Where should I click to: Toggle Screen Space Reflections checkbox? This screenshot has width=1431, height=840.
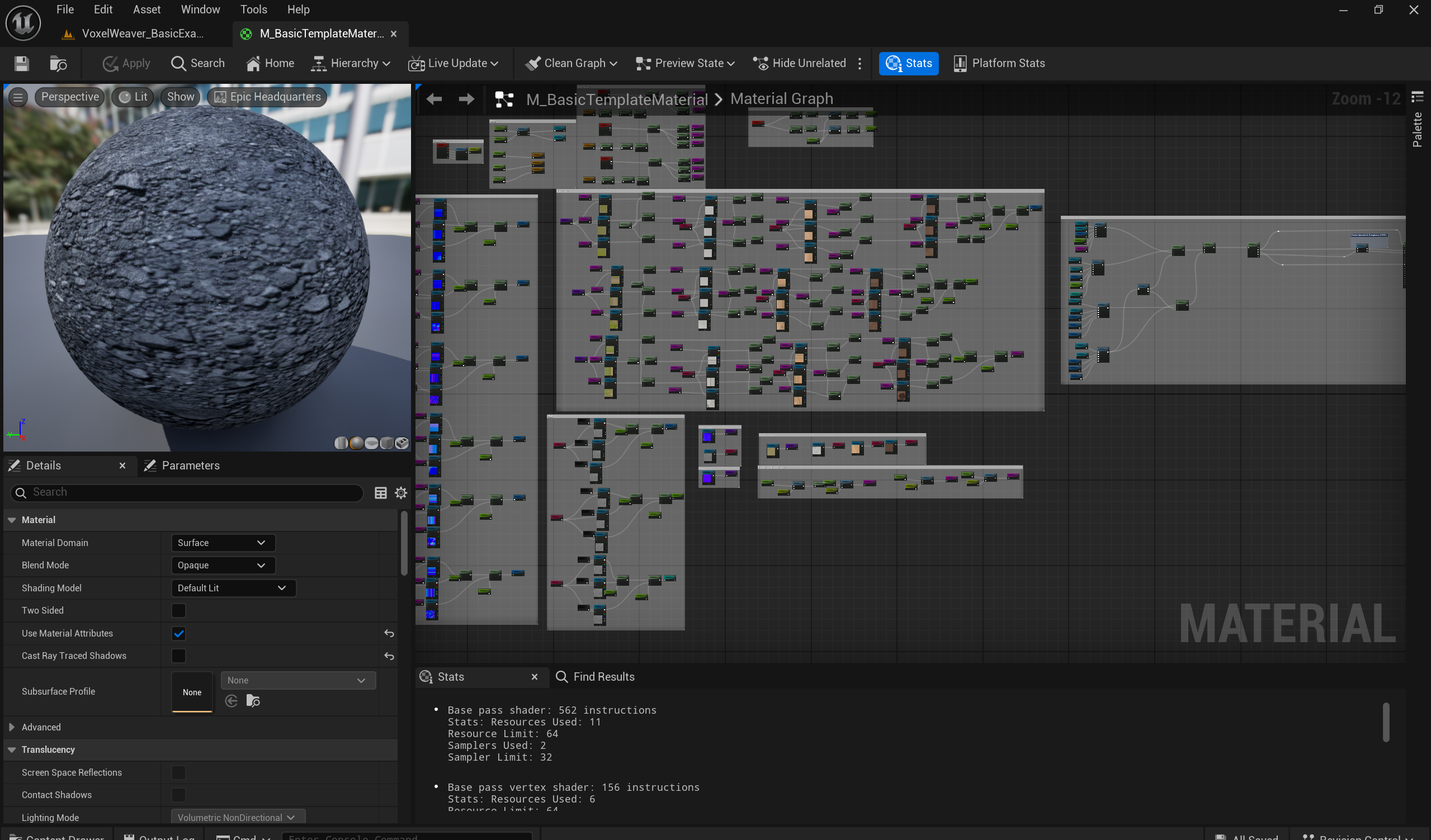[178, 772]
